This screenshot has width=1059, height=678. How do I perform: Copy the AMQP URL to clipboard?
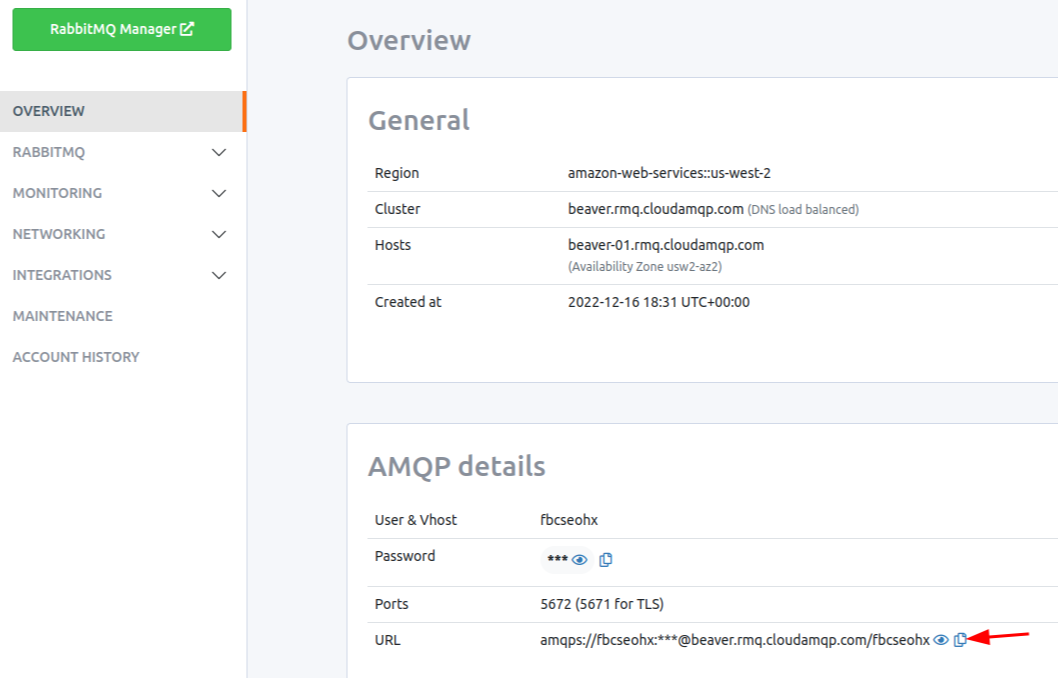coord(961,640)
